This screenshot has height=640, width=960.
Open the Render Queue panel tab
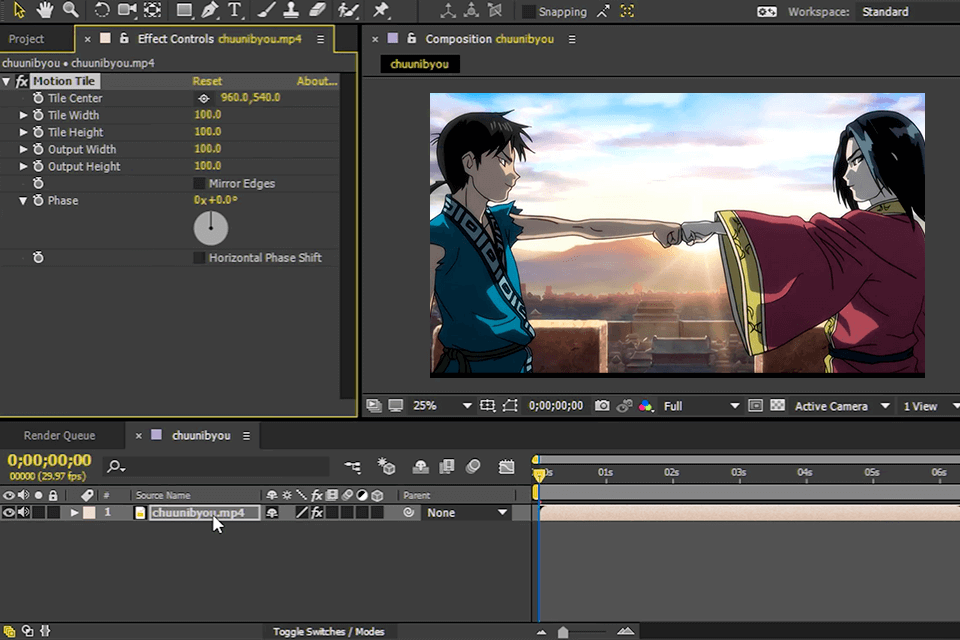(x=60, y=435)
